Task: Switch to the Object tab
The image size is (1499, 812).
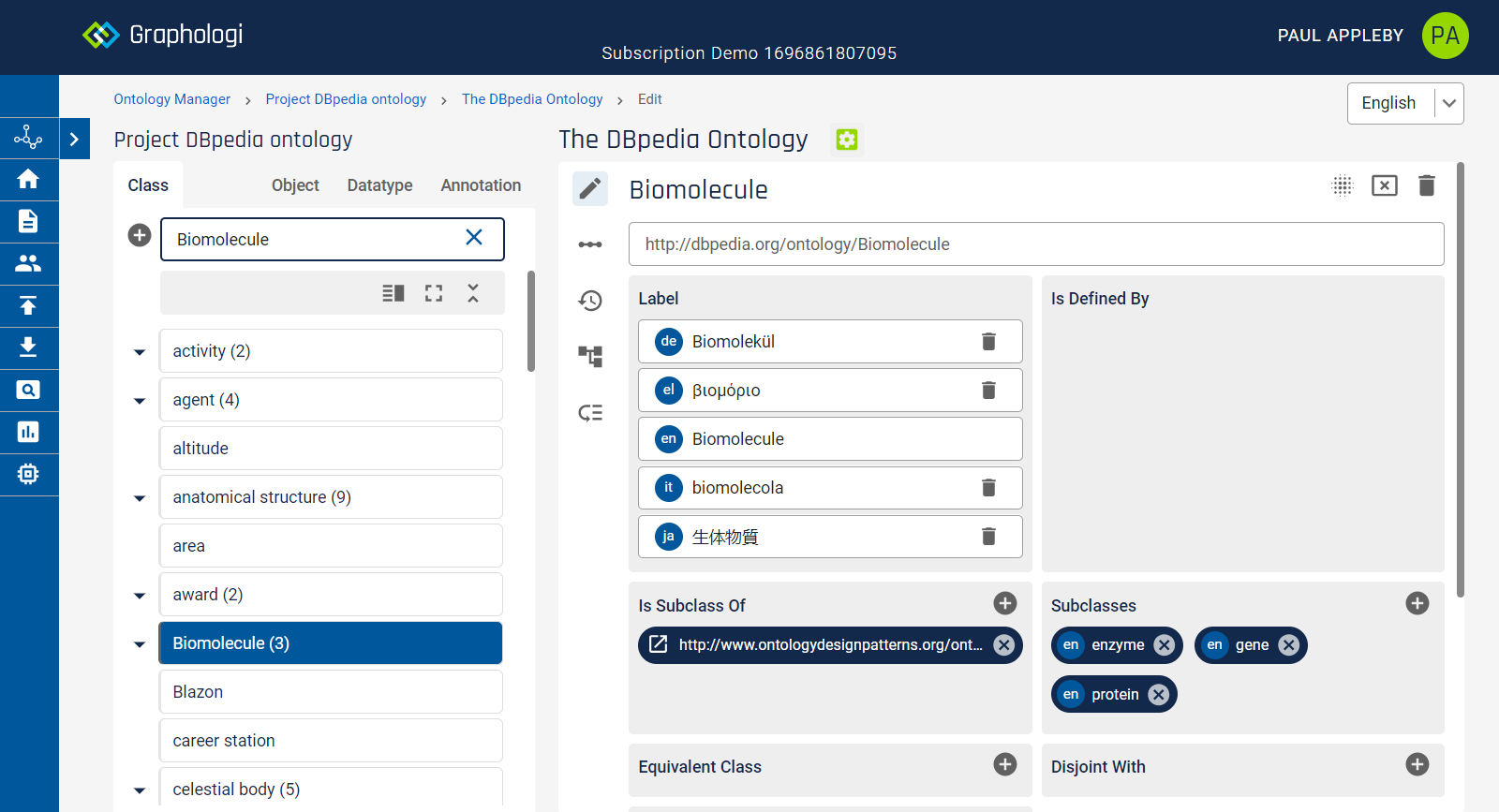Action: coord(295,185)
